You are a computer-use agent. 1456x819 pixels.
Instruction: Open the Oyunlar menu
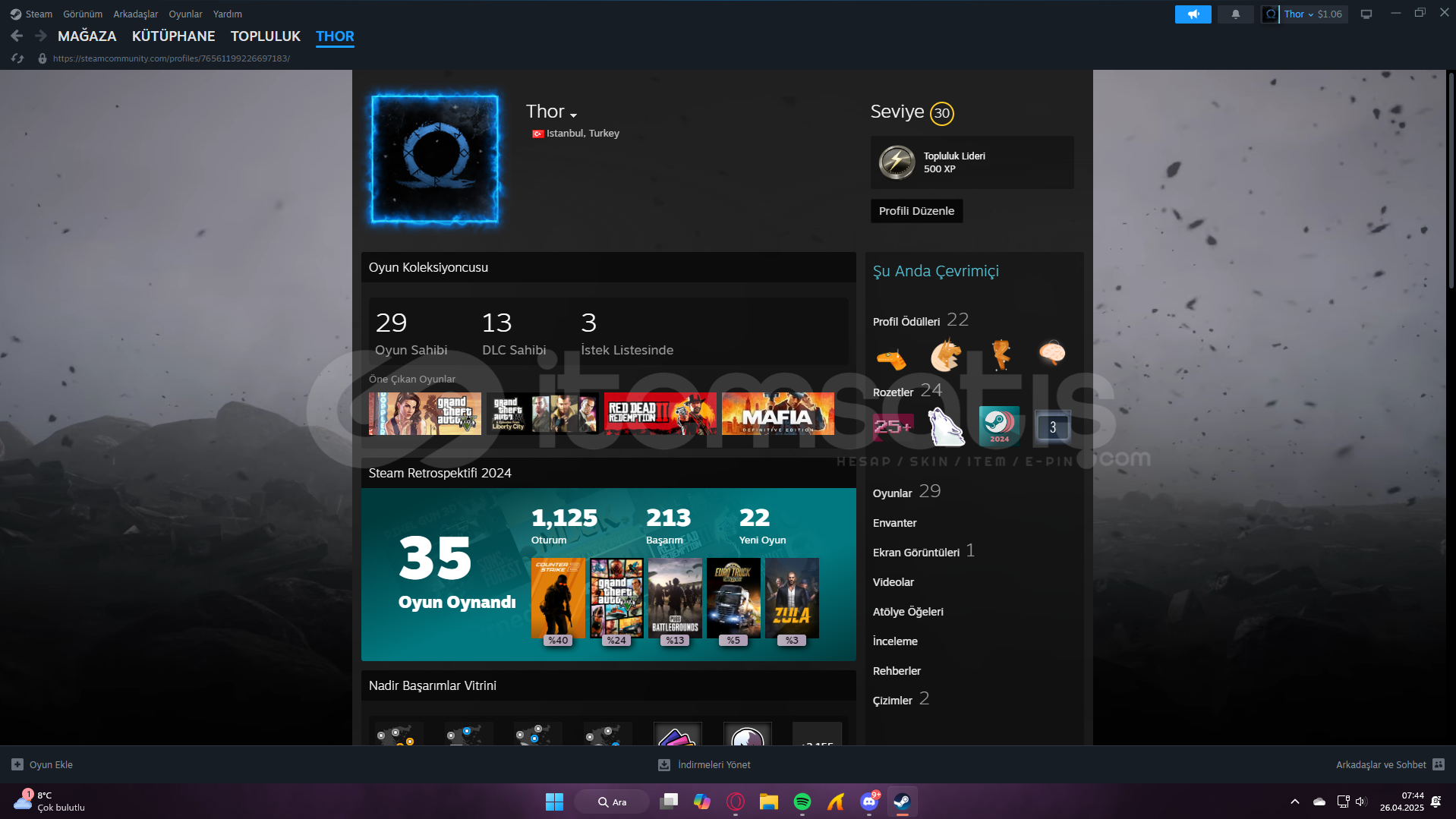[185, 14]
